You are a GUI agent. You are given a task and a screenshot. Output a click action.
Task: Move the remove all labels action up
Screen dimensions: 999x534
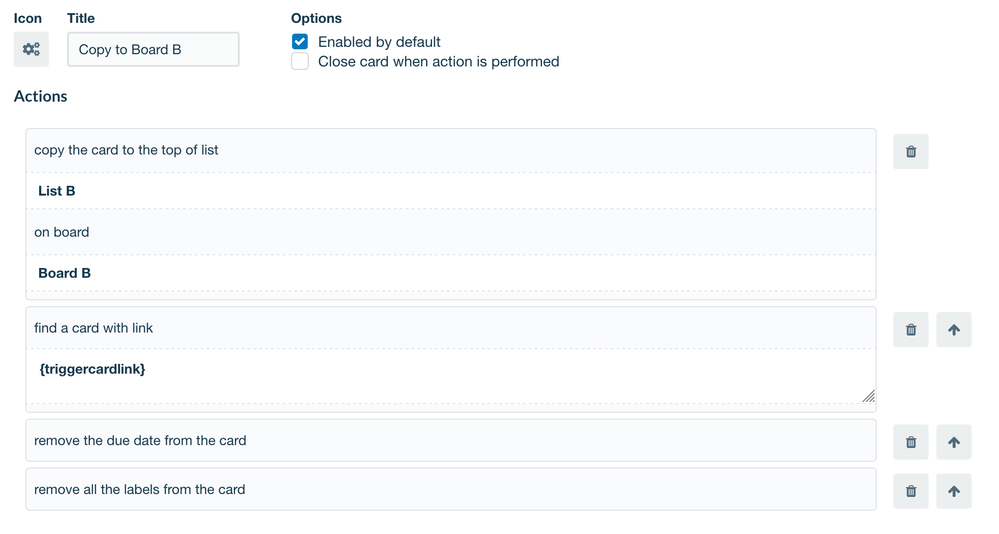point(953,491)
